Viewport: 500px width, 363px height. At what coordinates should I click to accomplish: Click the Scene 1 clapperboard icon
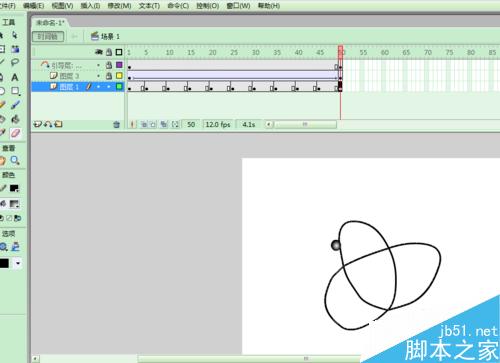point(95,36)
